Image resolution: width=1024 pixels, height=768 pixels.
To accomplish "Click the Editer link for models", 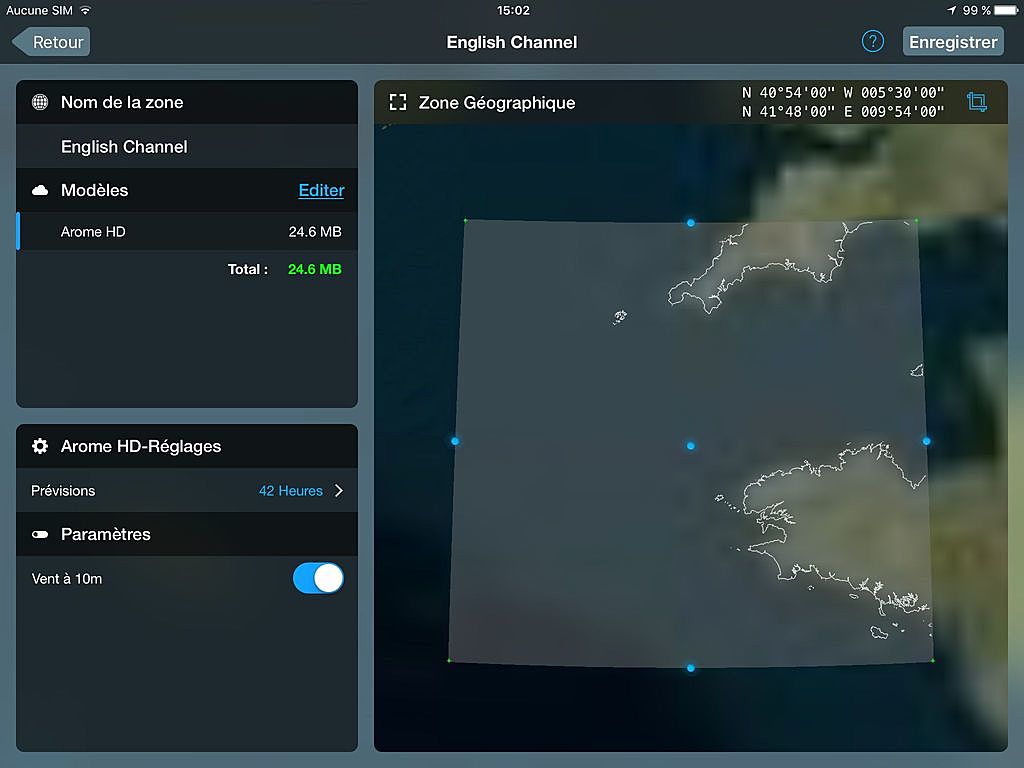I will [321, 190].
